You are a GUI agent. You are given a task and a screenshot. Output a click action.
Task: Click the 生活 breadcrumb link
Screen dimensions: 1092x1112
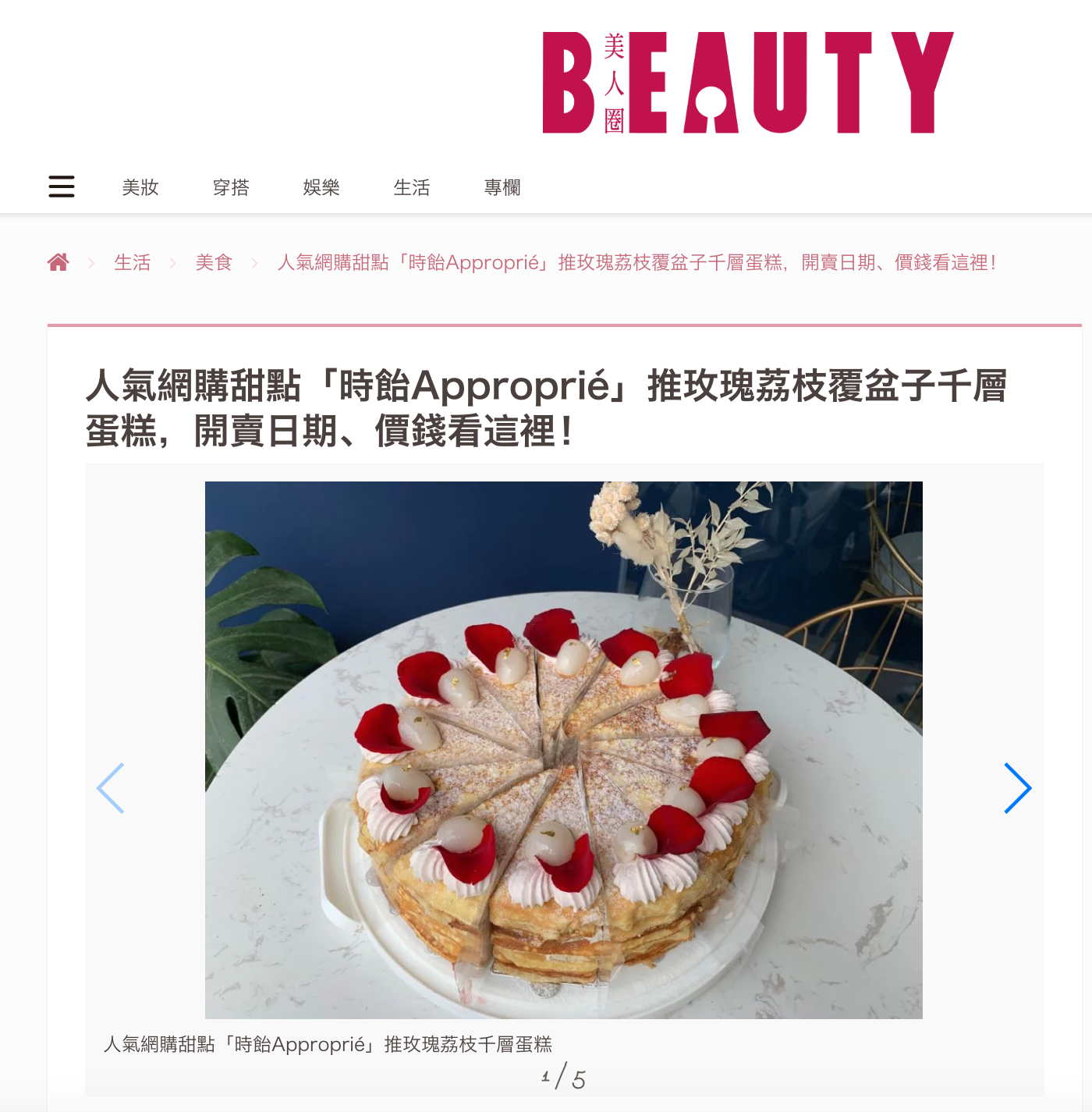pyautogui.click(x=132, y=262)
